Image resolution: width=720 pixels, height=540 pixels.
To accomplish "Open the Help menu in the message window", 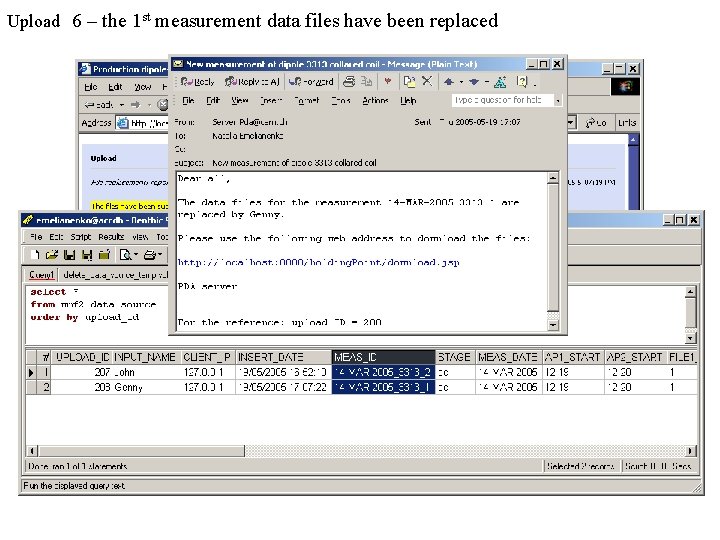I will pyautogui.click(x=408, y=100).
